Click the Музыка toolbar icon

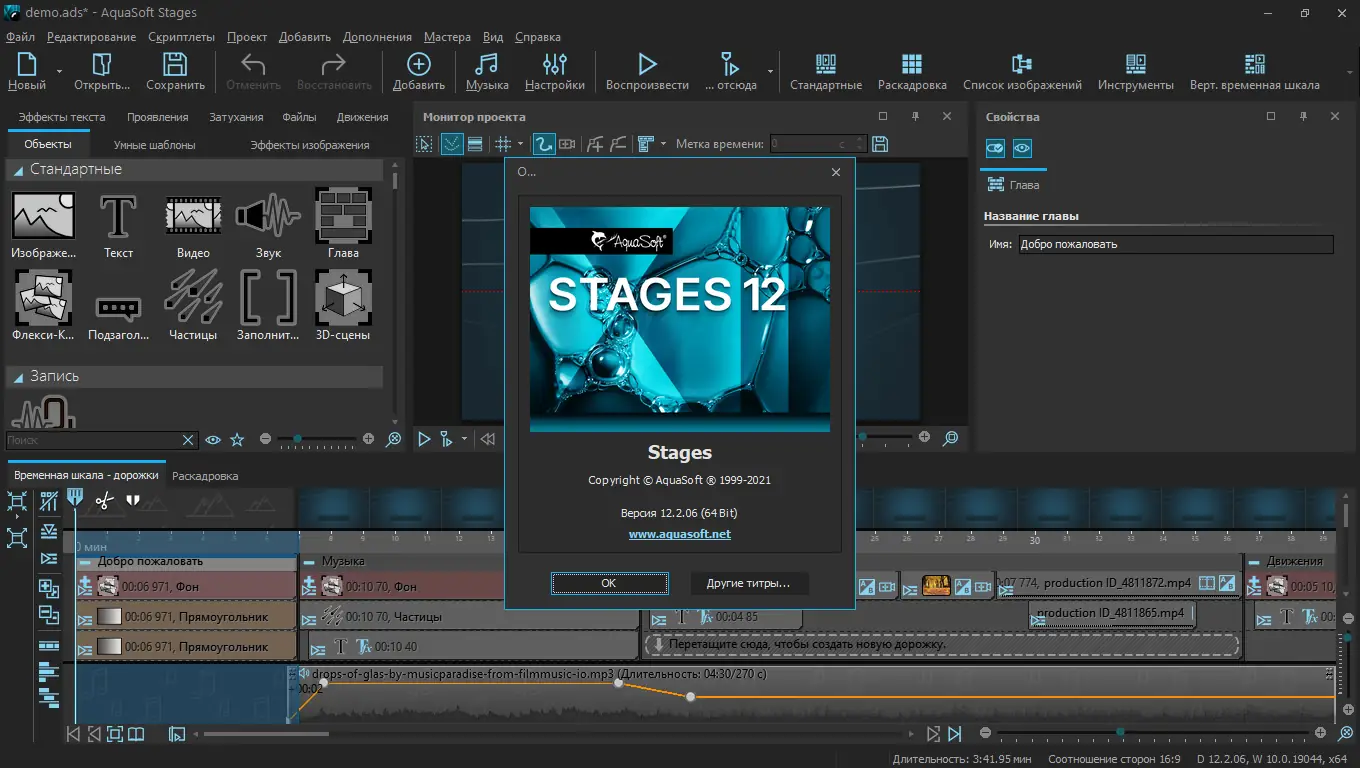tap(487, 64)
